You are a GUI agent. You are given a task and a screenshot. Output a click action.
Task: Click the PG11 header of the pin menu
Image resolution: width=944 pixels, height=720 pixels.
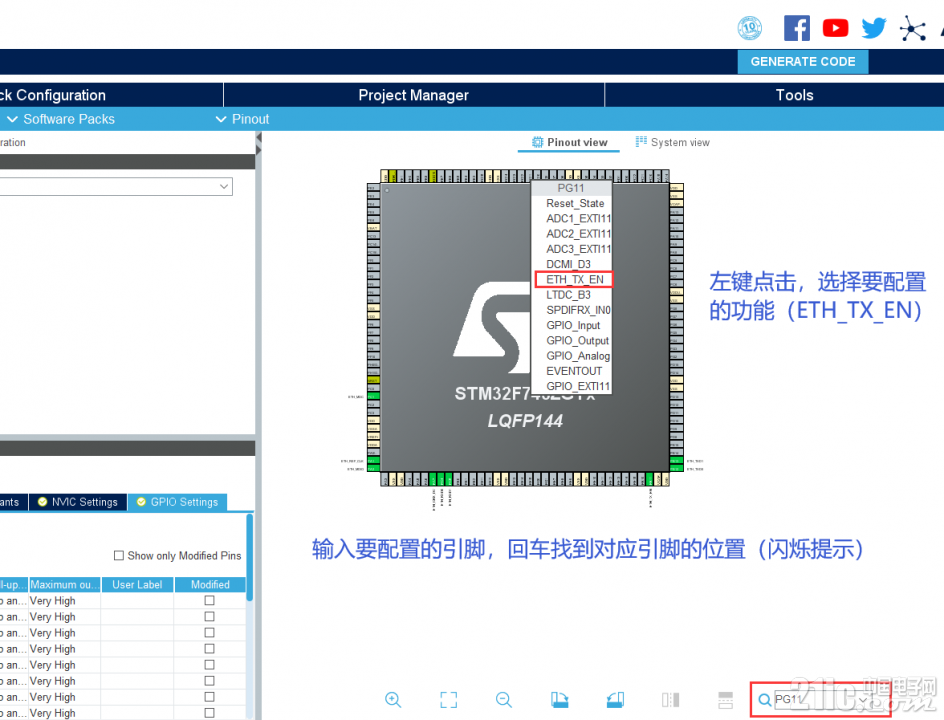[571, 188]
